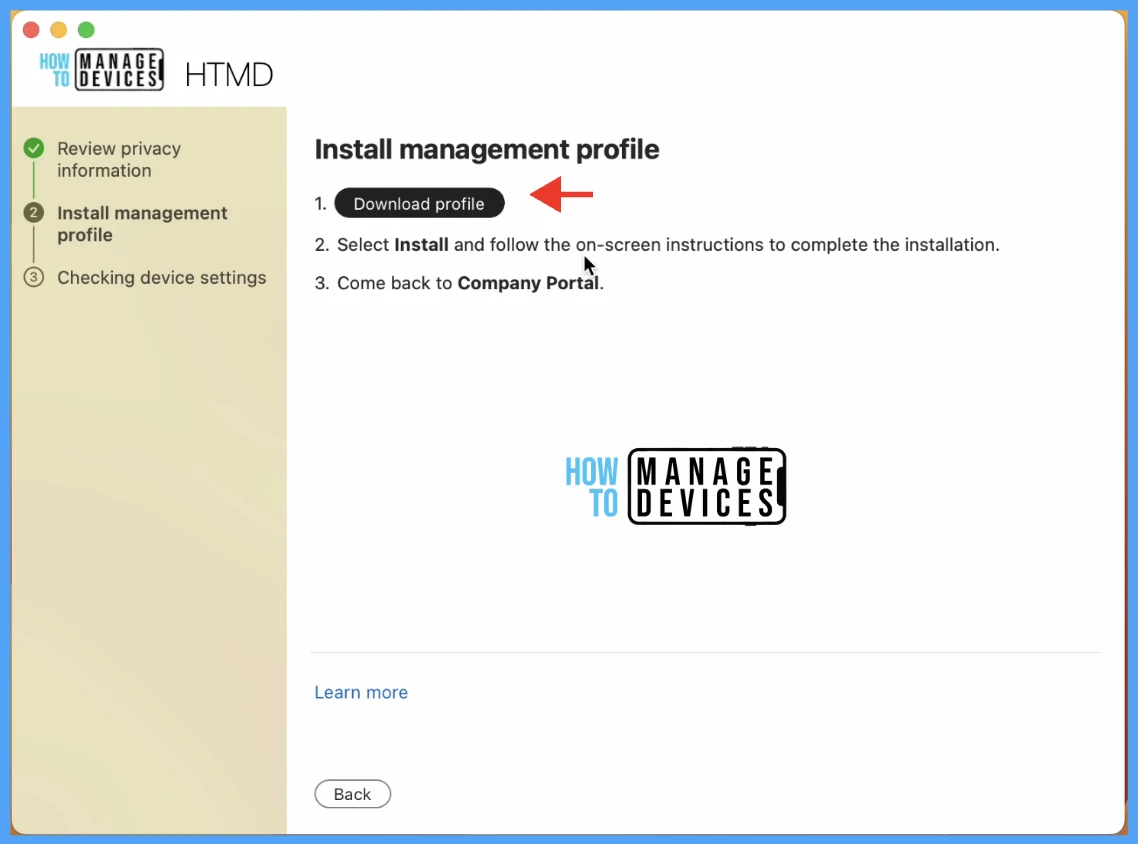Image resolution: width=1138 pixels, height=844 pixels.
Task: Click the How To Manage Devices header logo
Action: pyautogui.click(x=102, y=70)
